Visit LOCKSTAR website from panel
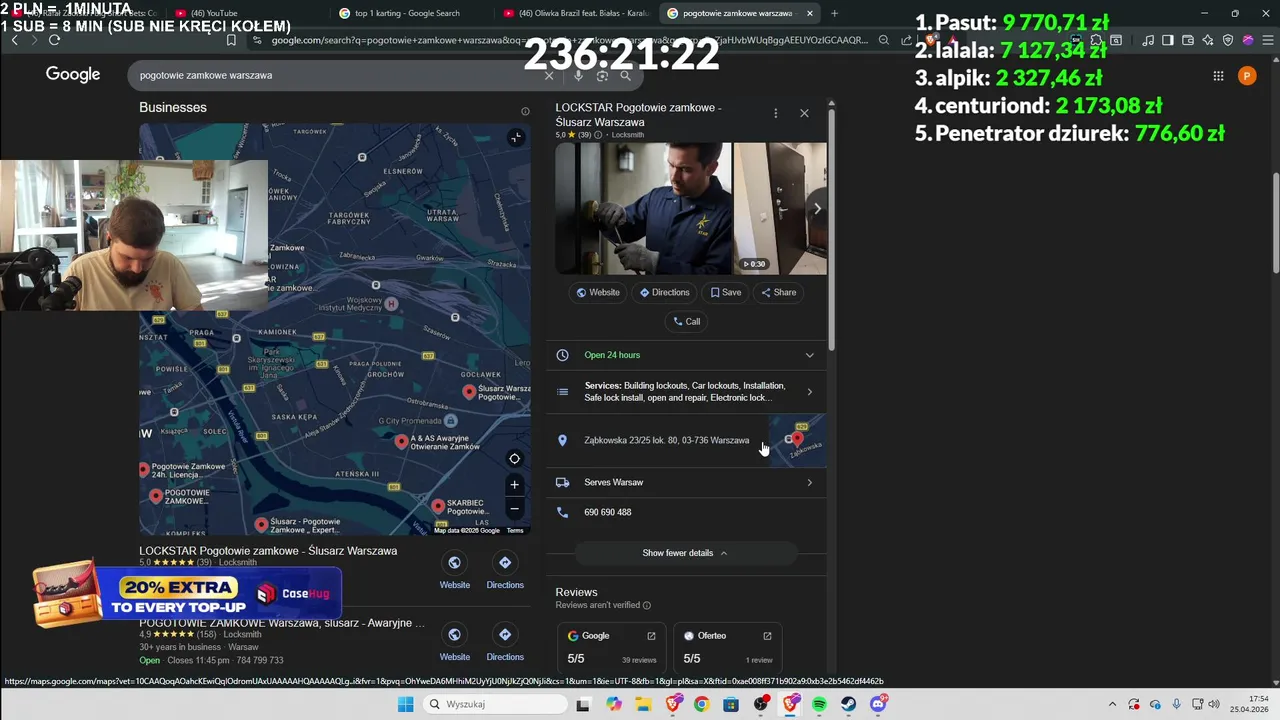This screenshot has width=1280, height=720. (598, 293)
